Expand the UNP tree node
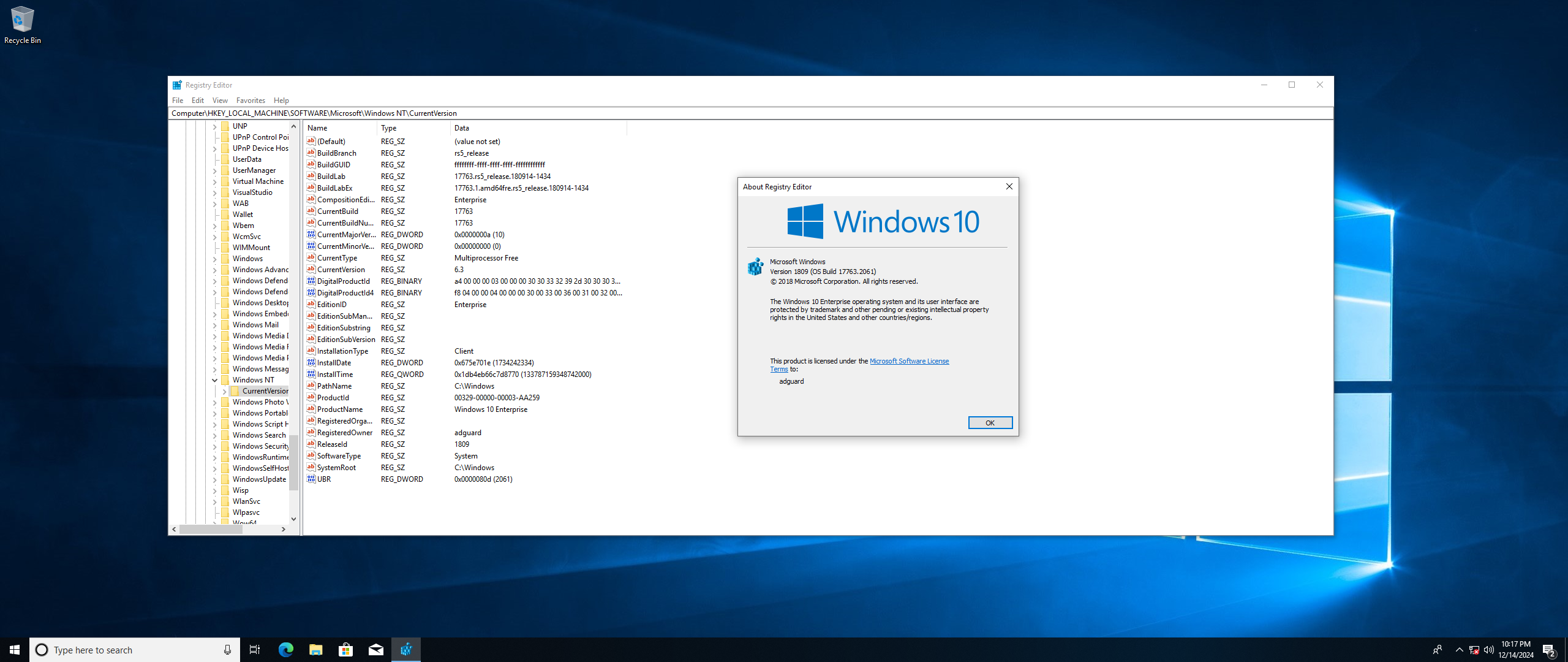Screen dimensions: 1568x662 (x=215, y=126)
